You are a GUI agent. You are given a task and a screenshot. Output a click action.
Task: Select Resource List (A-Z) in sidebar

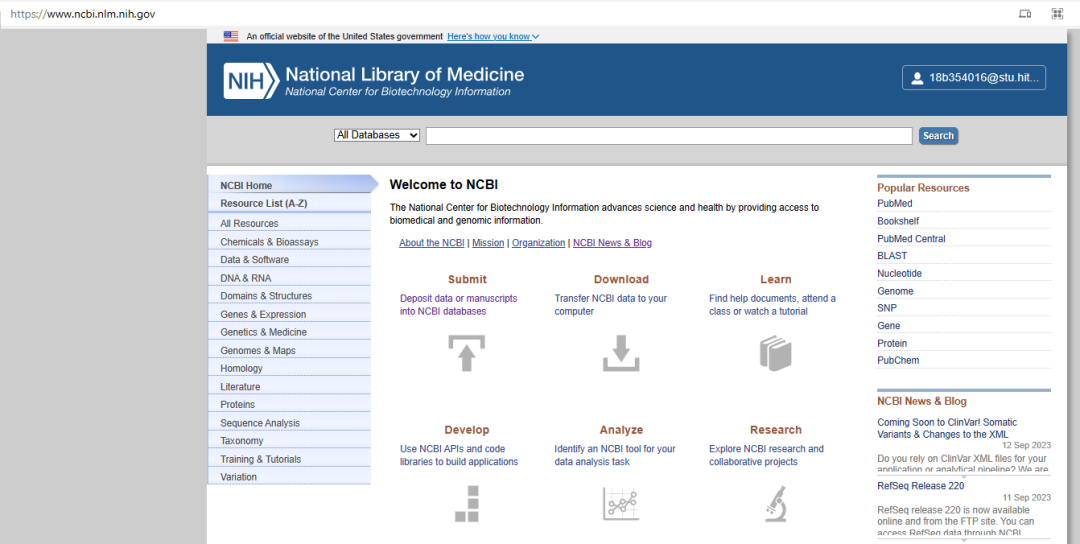pos(289,203)
